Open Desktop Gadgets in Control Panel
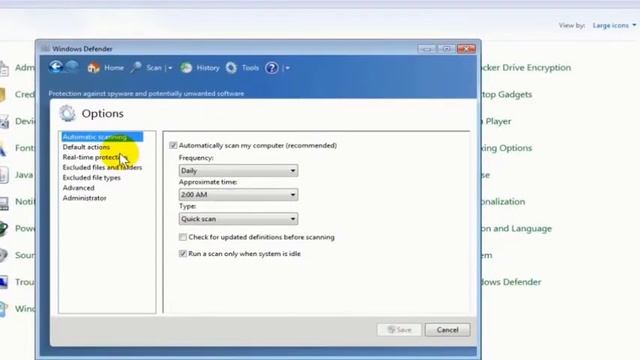 click(x=507, y=95)
